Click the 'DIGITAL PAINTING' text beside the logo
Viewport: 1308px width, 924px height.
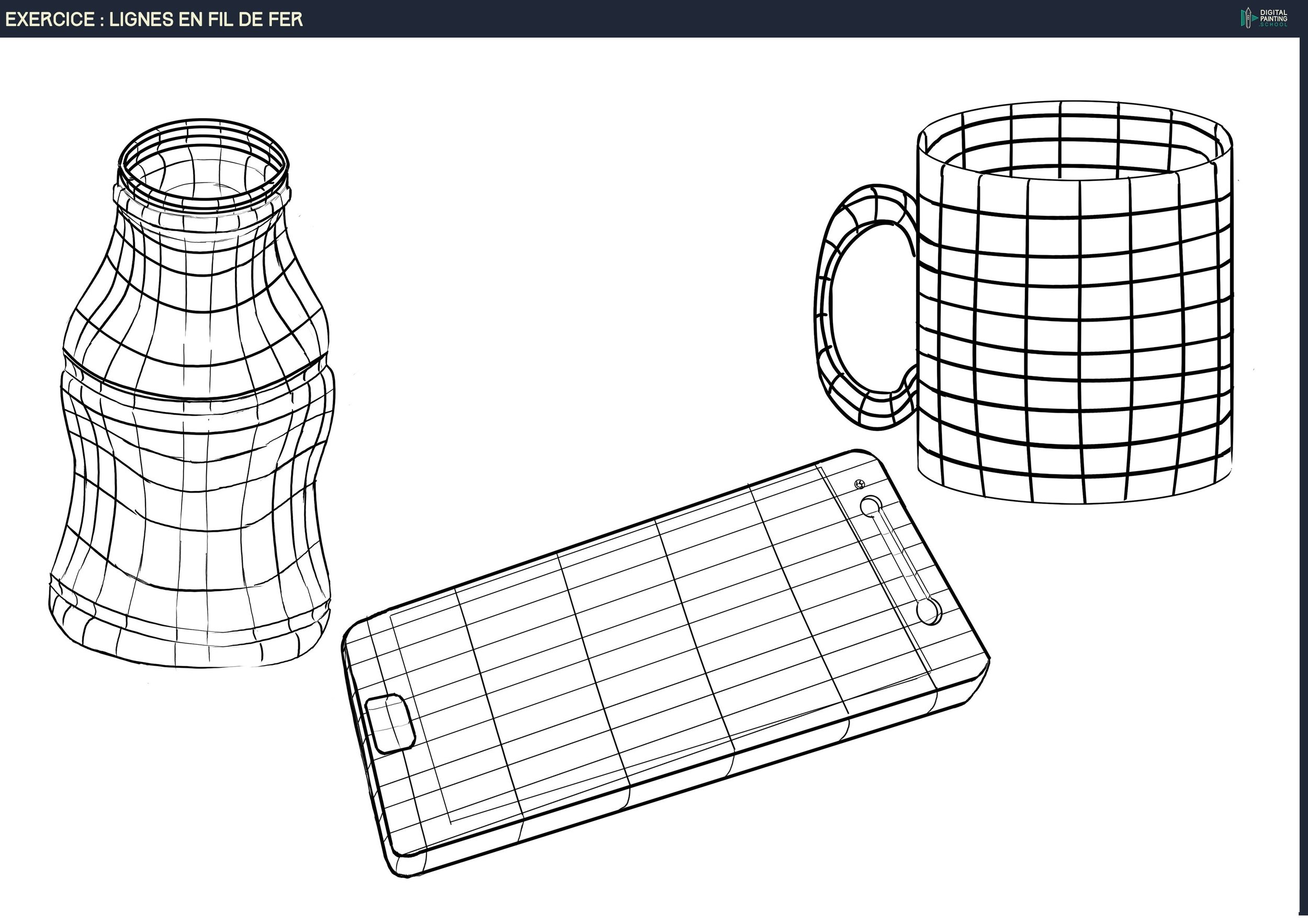(x=1273, y=15)
